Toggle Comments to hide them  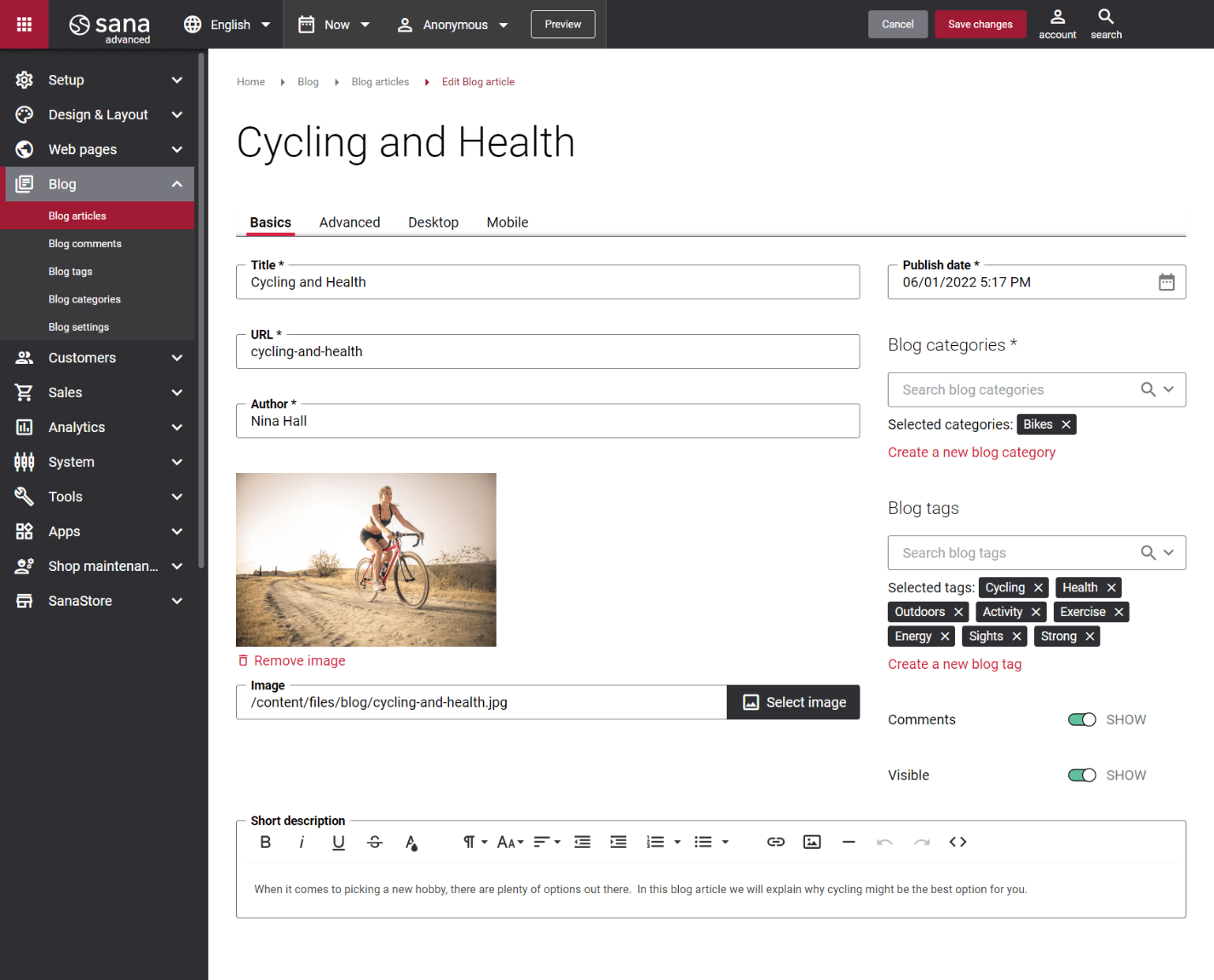point(1082,719)
